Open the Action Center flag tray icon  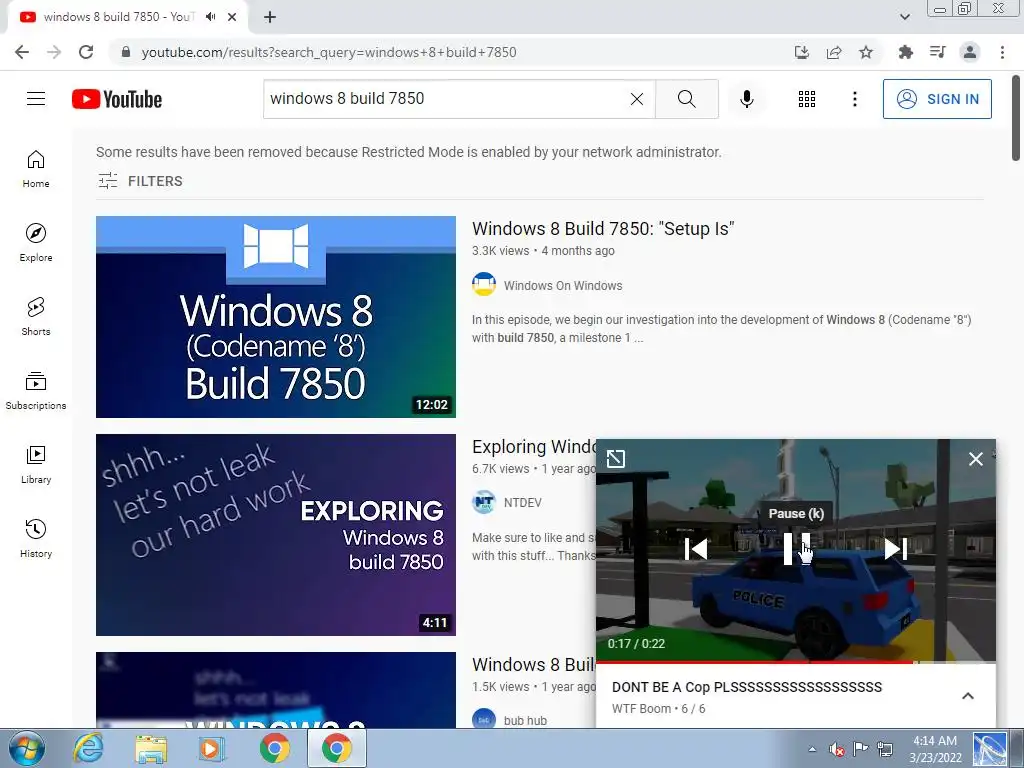pyautogui.click(x=861, y=748)
